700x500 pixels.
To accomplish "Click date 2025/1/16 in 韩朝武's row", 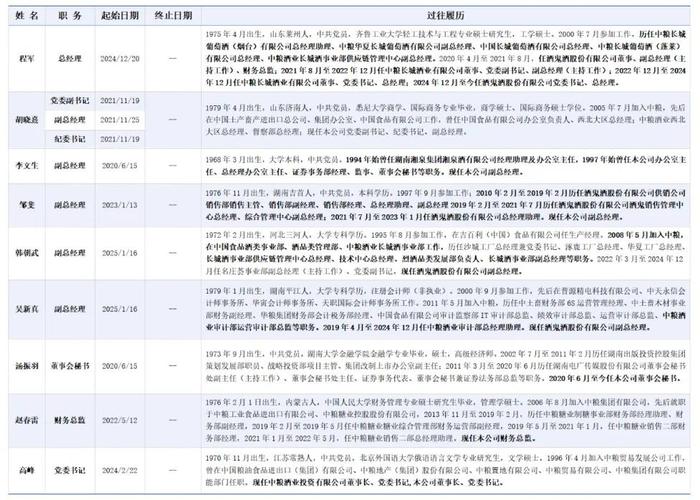I will (120, 253).
